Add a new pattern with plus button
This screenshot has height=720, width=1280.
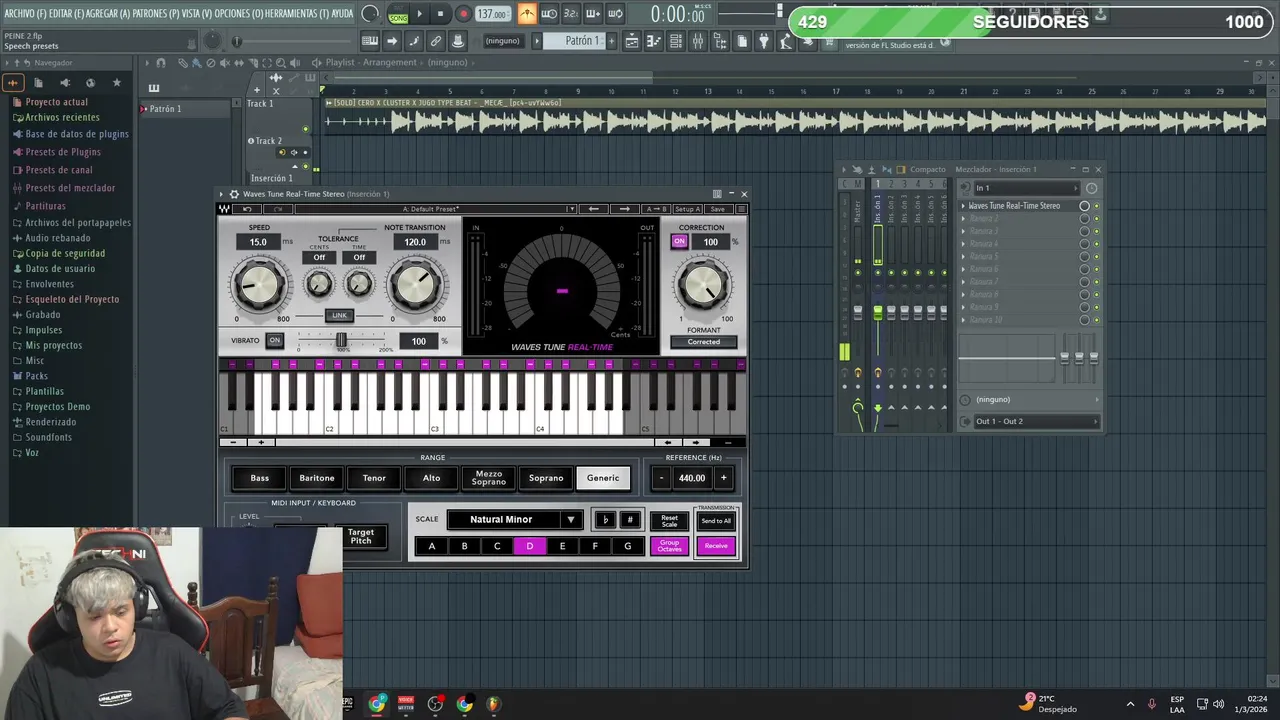coord(612,41)
